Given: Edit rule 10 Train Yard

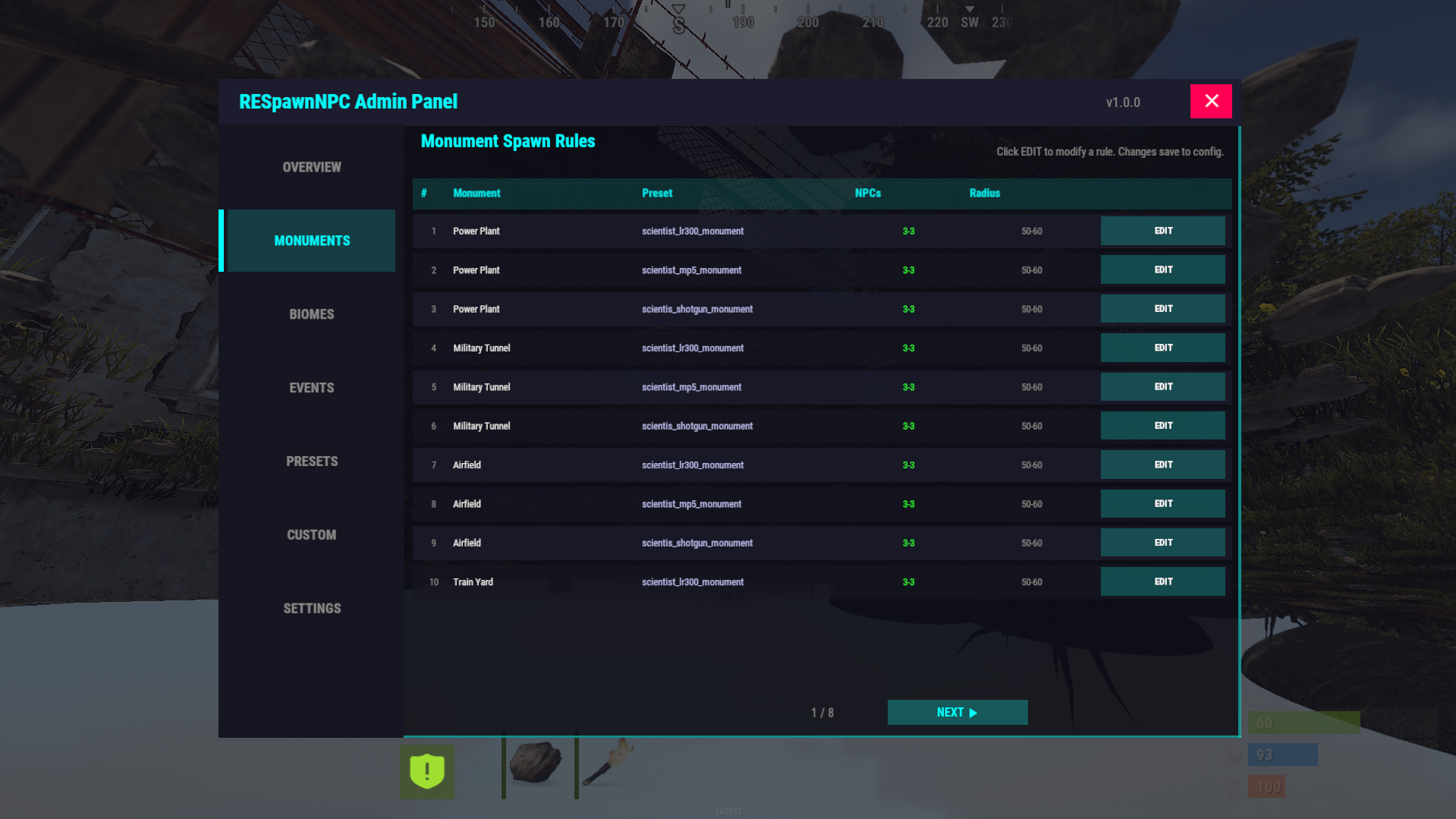Looking at the screenshot, I should [x=1162, y=581].
